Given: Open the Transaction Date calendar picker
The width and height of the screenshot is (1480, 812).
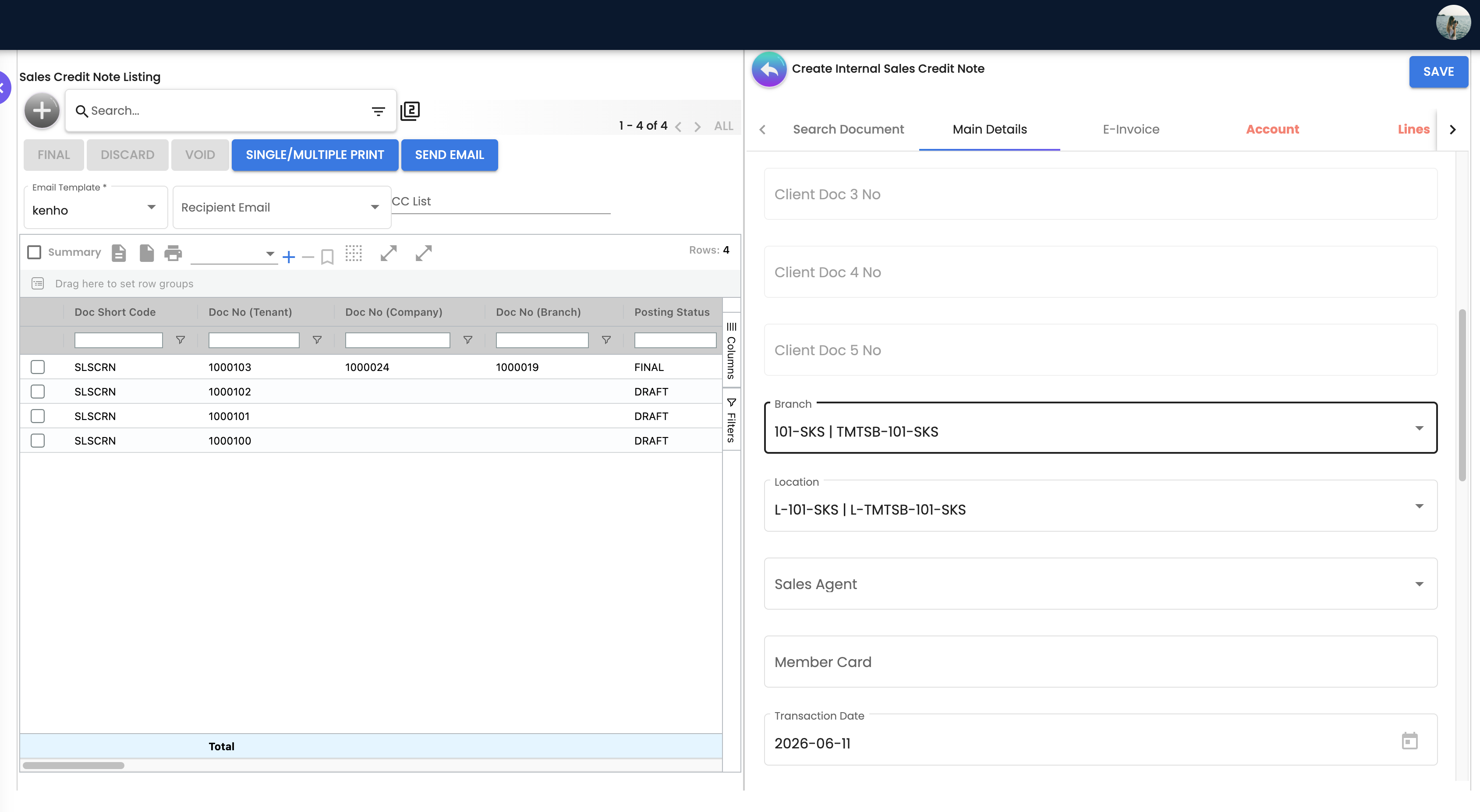Looking at the screenshot, I should (1410, 741).
